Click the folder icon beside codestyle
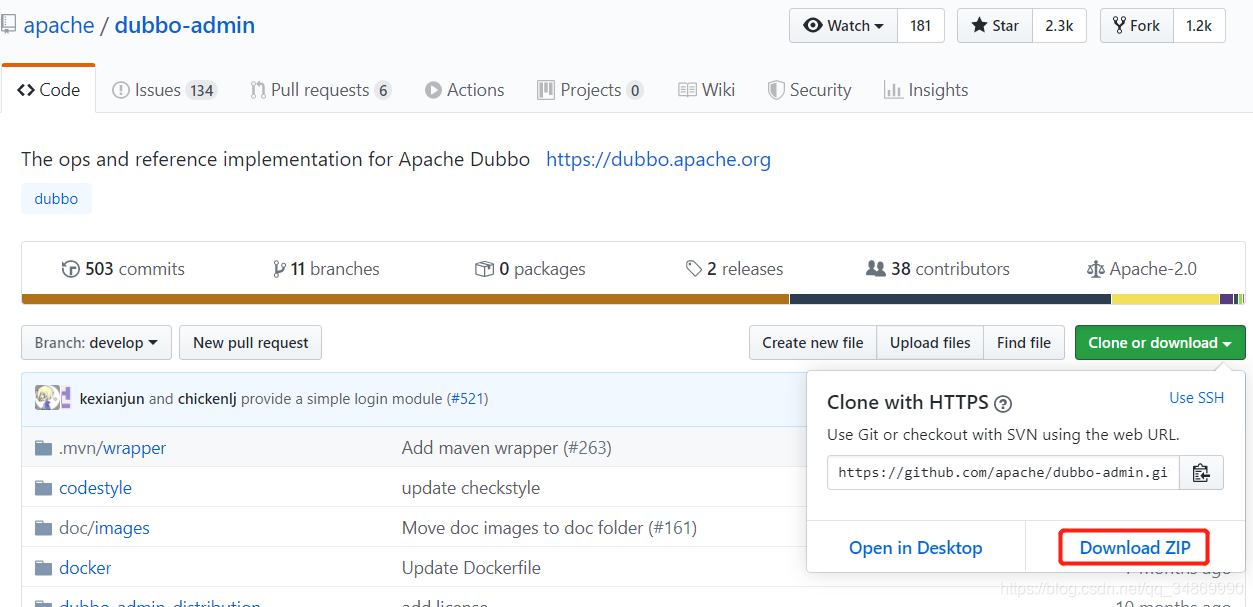 click(x=43, y=488)
